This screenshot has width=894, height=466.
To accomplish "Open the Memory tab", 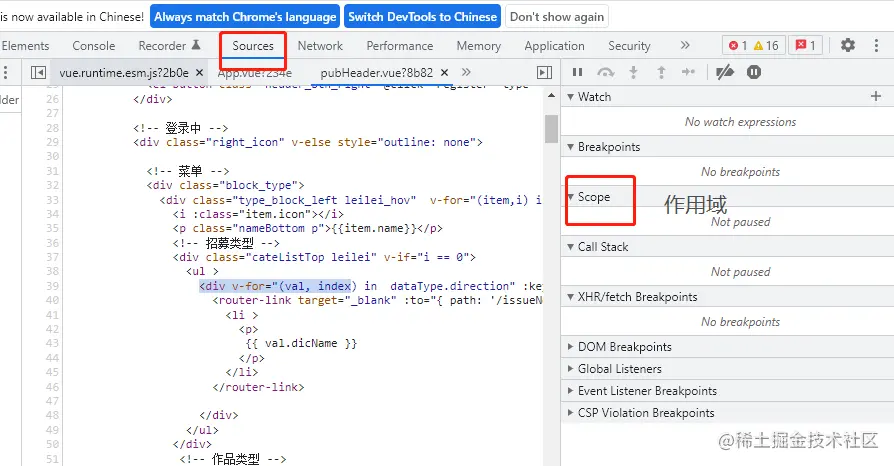I will [x=478, y=46].
